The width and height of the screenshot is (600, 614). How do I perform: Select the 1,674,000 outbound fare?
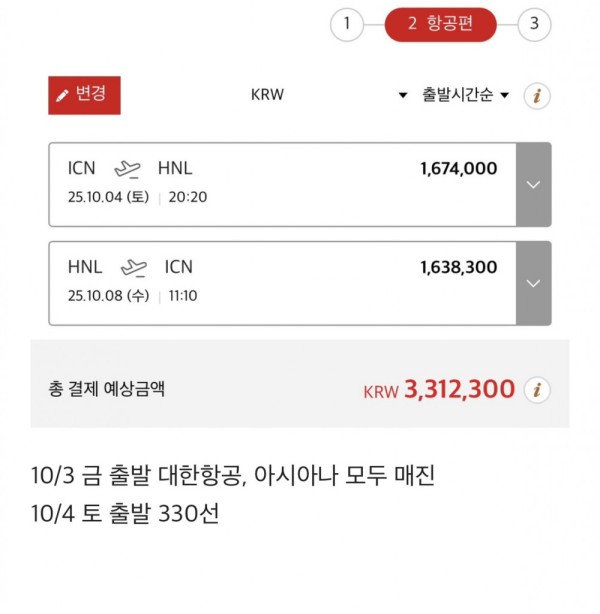coord(459,169)
